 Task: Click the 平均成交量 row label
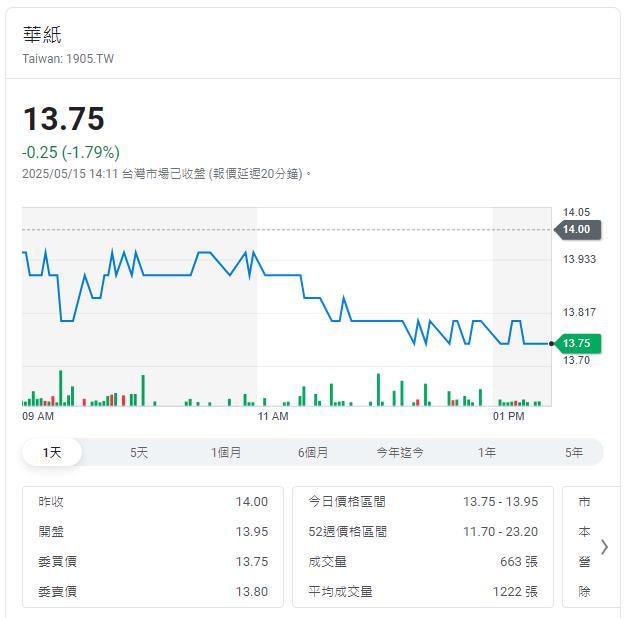tap(340, 592)
